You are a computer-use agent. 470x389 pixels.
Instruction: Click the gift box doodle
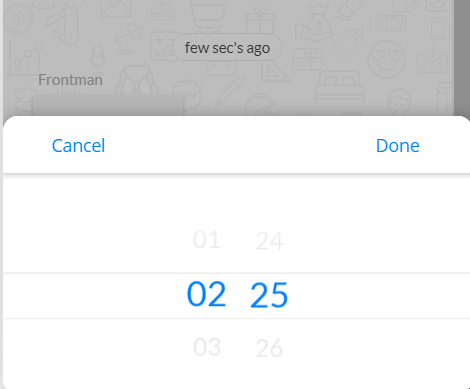260,20
